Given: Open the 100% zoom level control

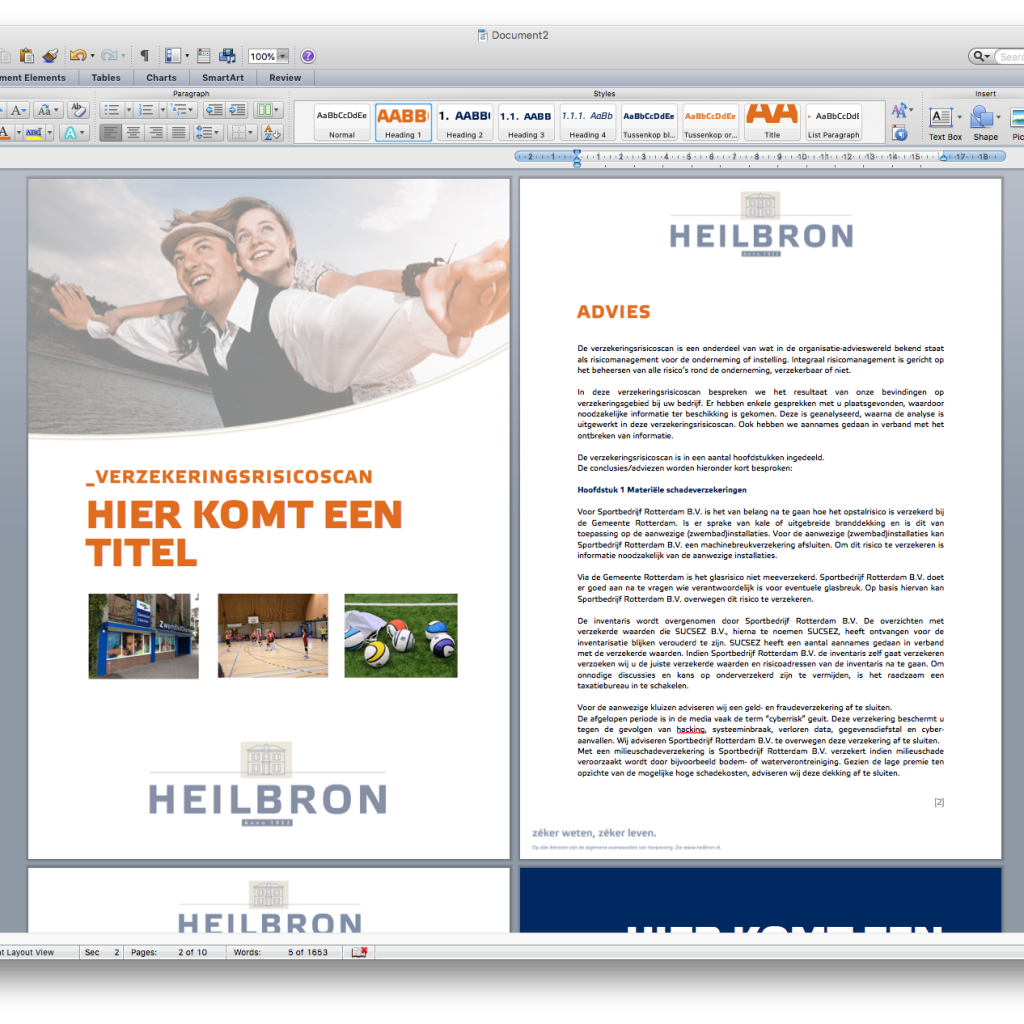Looking at the screenshot, I should (x=264, y=56).
